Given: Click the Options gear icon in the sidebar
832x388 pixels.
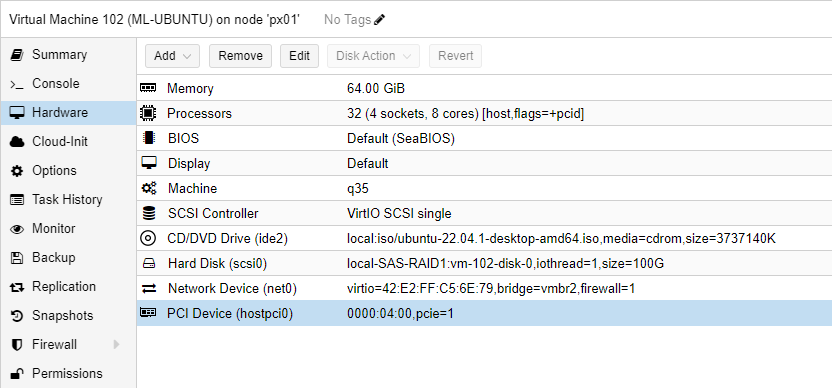Looking at the screenshot, I should pos(17,171).
